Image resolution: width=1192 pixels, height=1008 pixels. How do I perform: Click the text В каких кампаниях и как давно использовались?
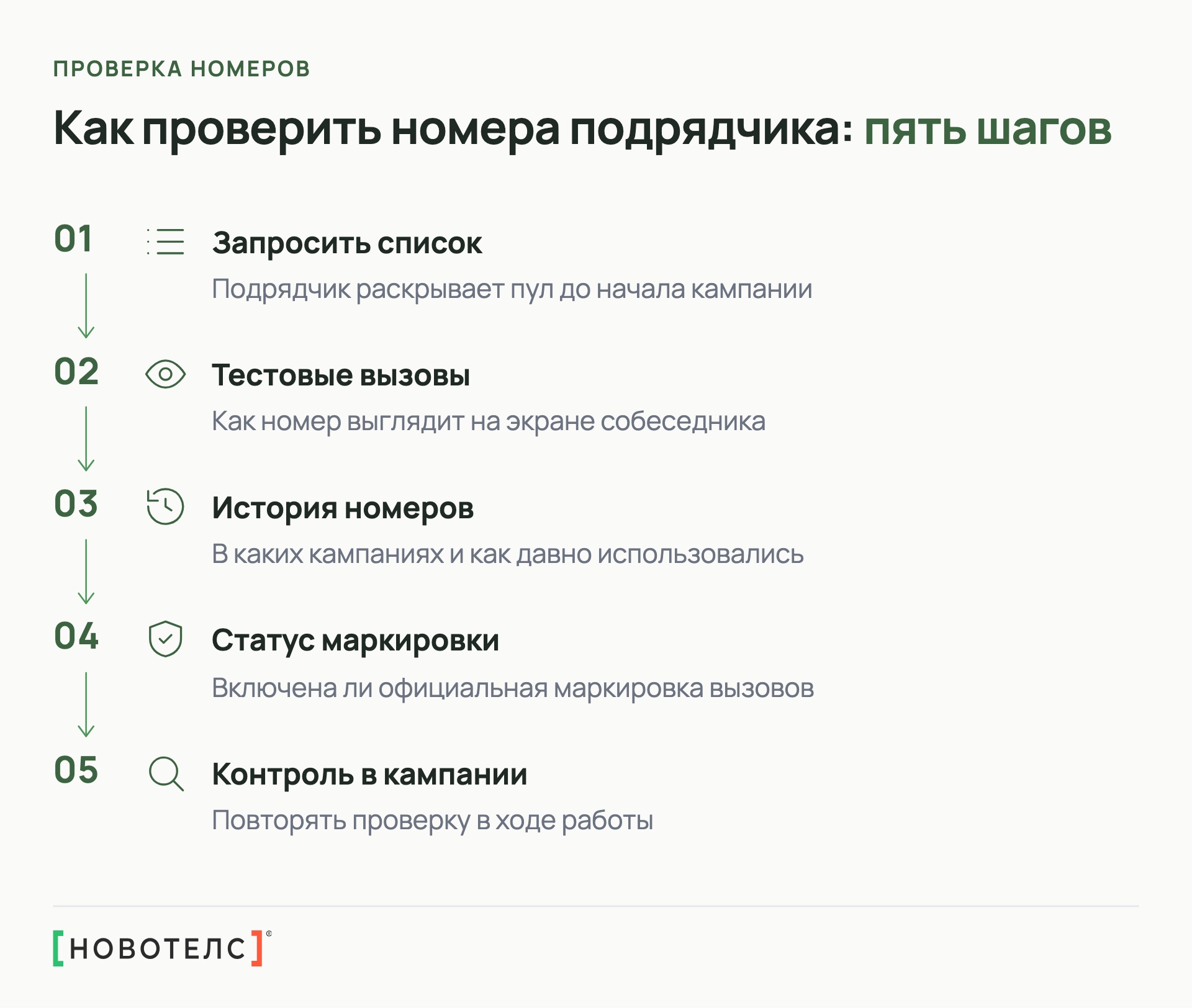coord(508,554)
